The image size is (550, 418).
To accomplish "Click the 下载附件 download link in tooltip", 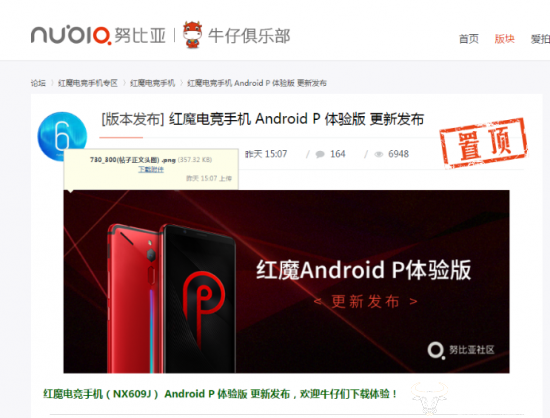I will (x=151, y=169).
